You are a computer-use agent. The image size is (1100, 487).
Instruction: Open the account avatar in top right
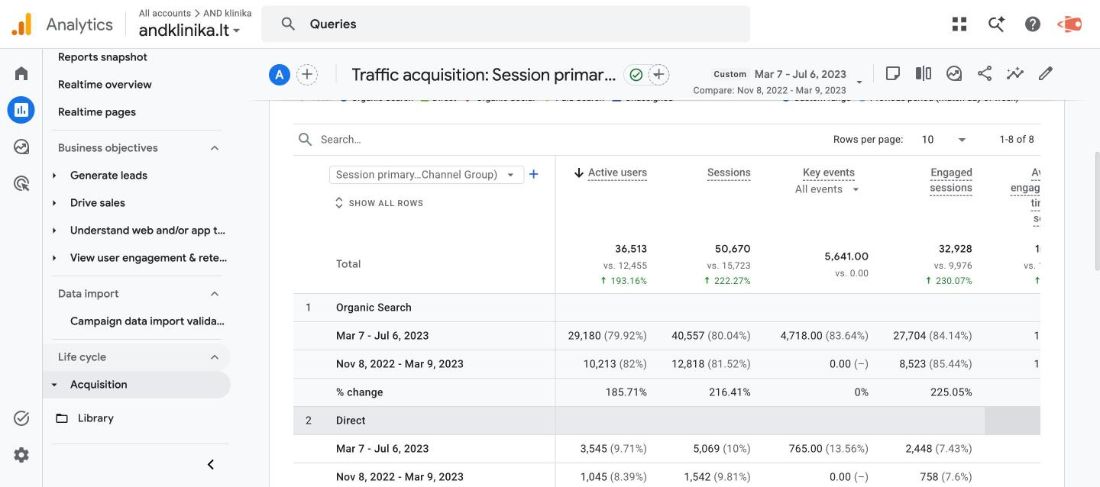(1070, 24)
